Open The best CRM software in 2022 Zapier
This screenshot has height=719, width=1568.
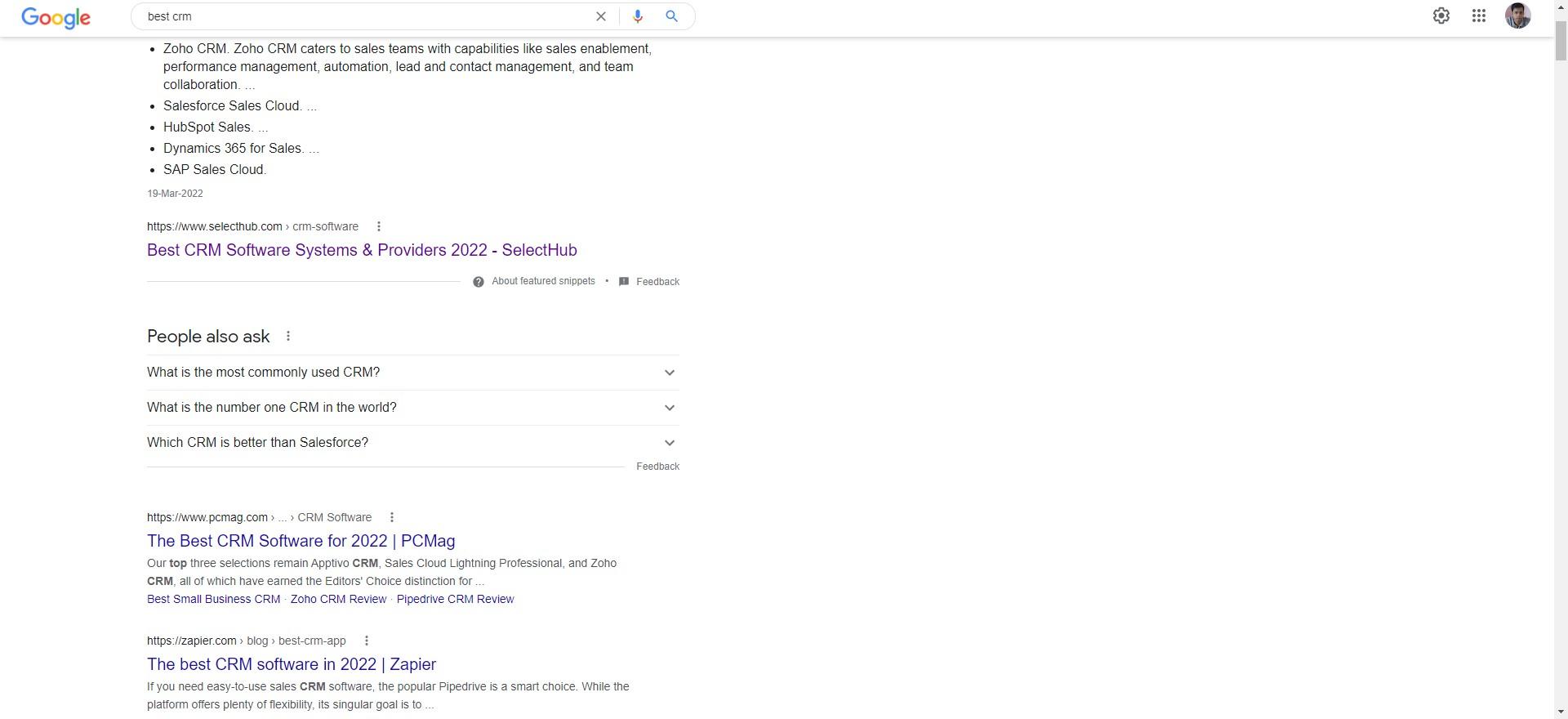pos(292,664)
